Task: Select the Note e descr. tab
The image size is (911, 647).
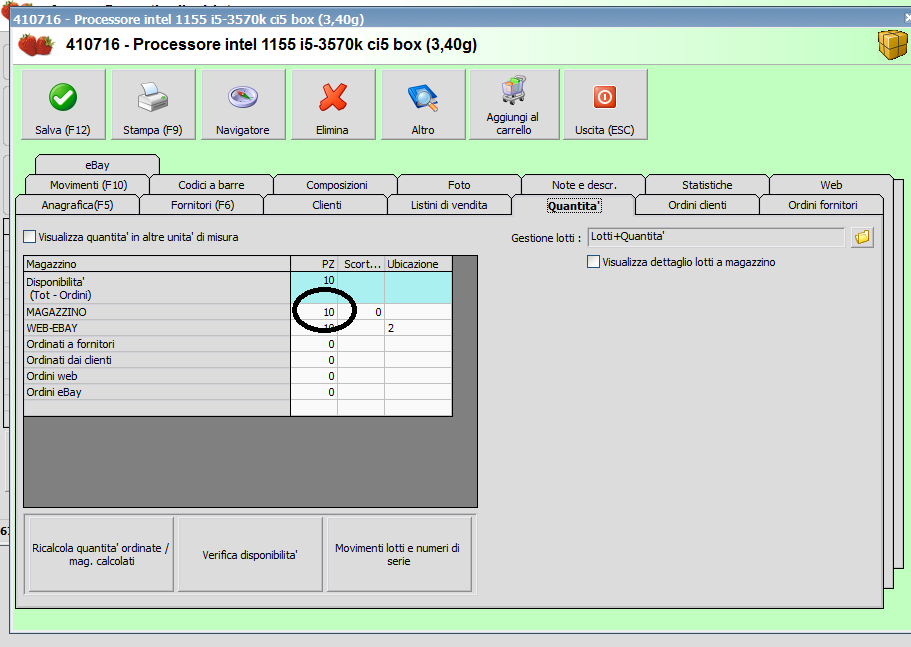Action: tap(584, 185)
